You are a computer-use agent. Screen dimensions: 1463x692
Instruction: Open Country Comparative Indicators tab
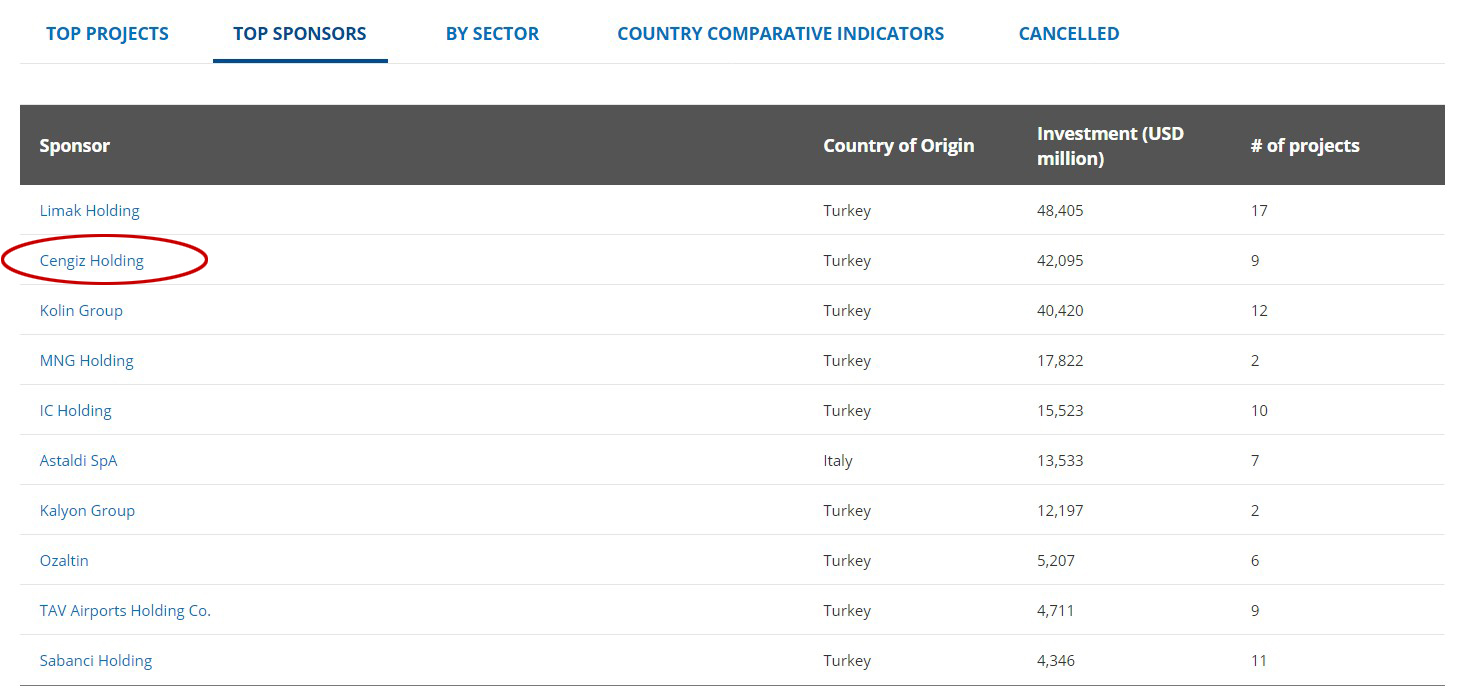[x=780, y=34]
